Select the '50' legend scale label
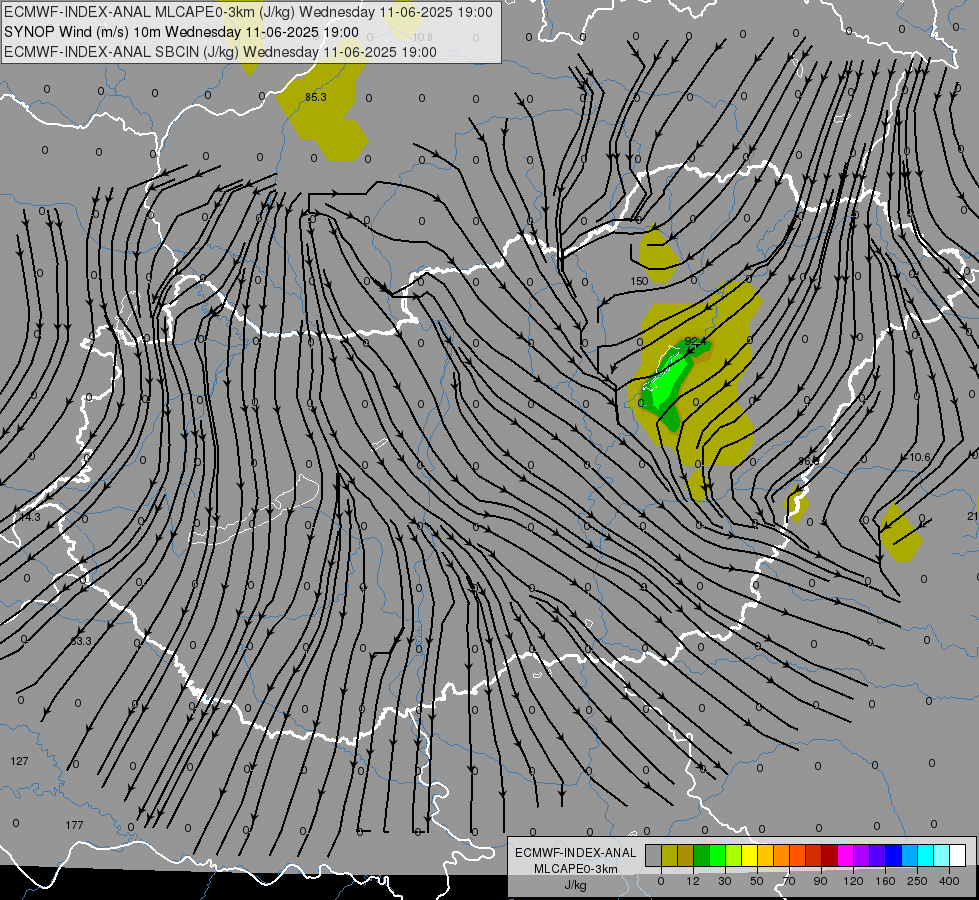This screenshot has width=979, height=900. (757, 881)
